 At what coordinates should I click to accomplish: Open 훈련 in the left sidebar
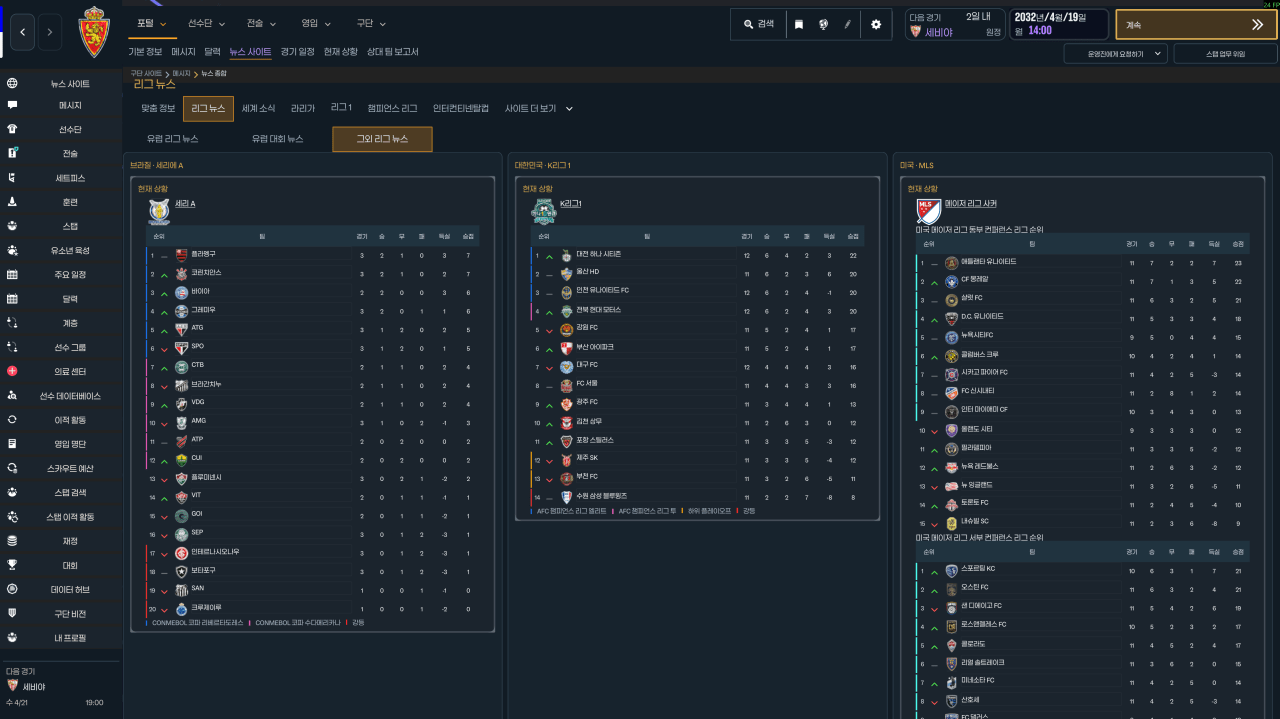[61, 202]
